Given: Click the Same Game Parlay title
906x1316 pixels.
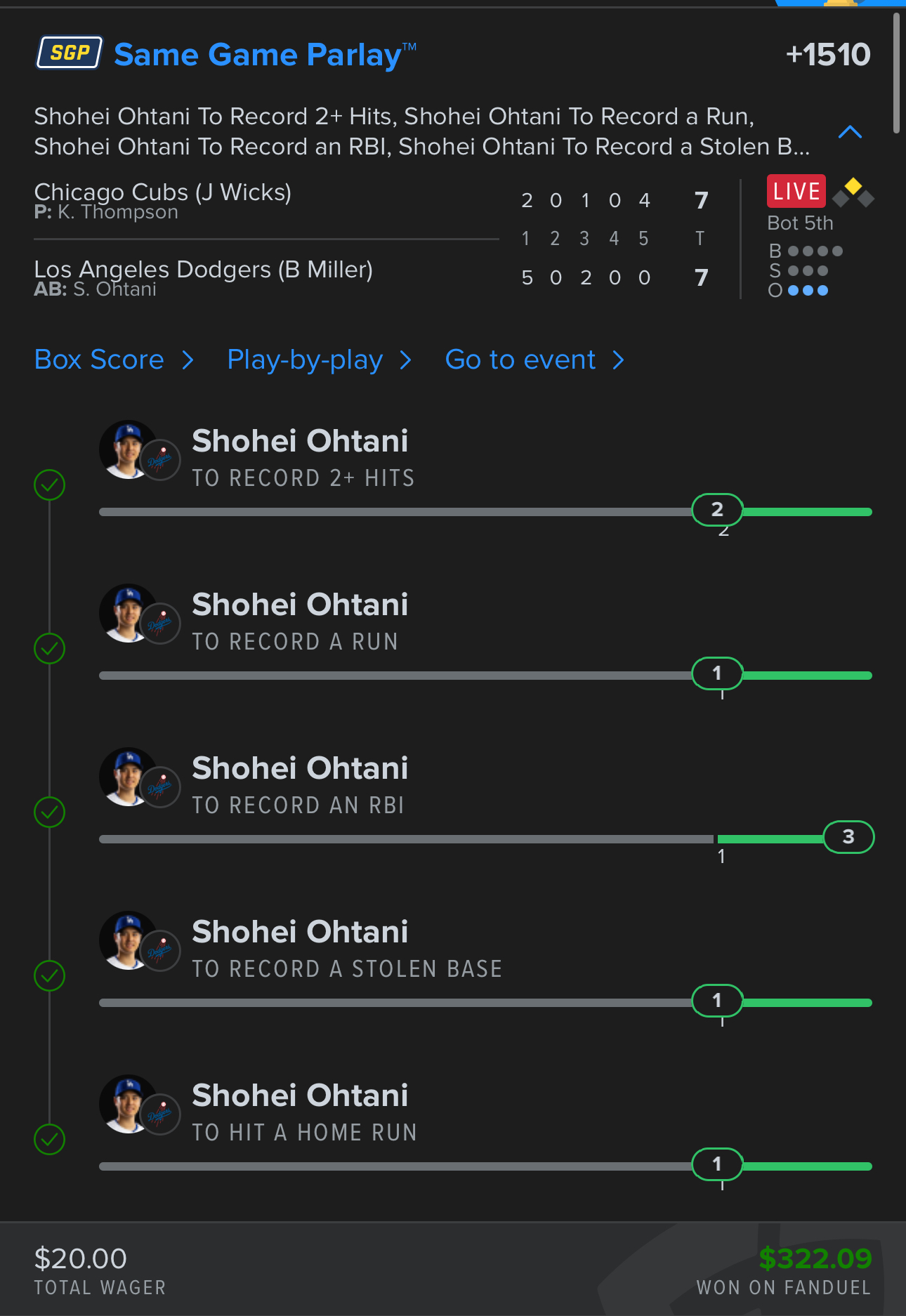Looking at the screenshot, I should coord(258,55).
